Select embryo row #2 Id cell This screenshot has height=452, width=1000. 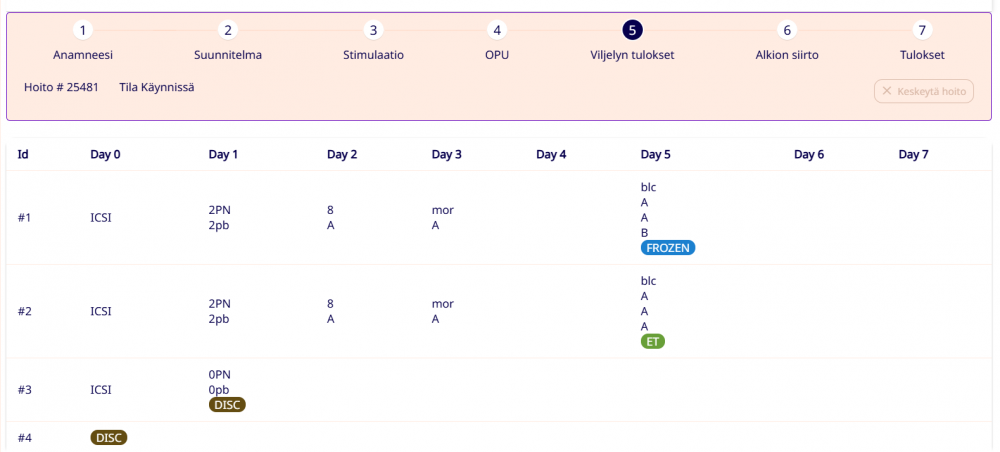tap(25, 311)
